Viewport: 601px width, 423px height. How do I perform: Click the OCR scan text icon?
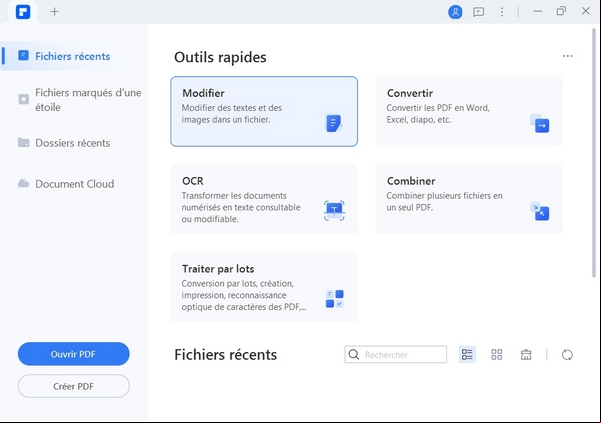[334, 211]
